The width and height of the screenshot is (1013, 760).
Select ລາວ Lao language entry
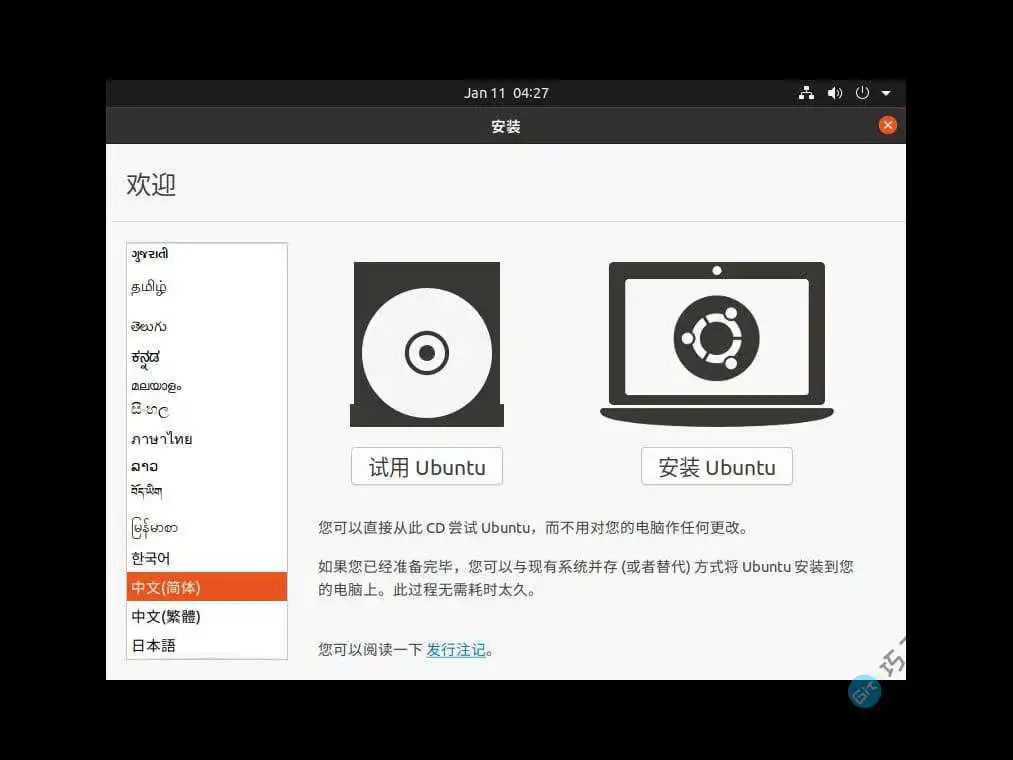click(x=207, y=466)
